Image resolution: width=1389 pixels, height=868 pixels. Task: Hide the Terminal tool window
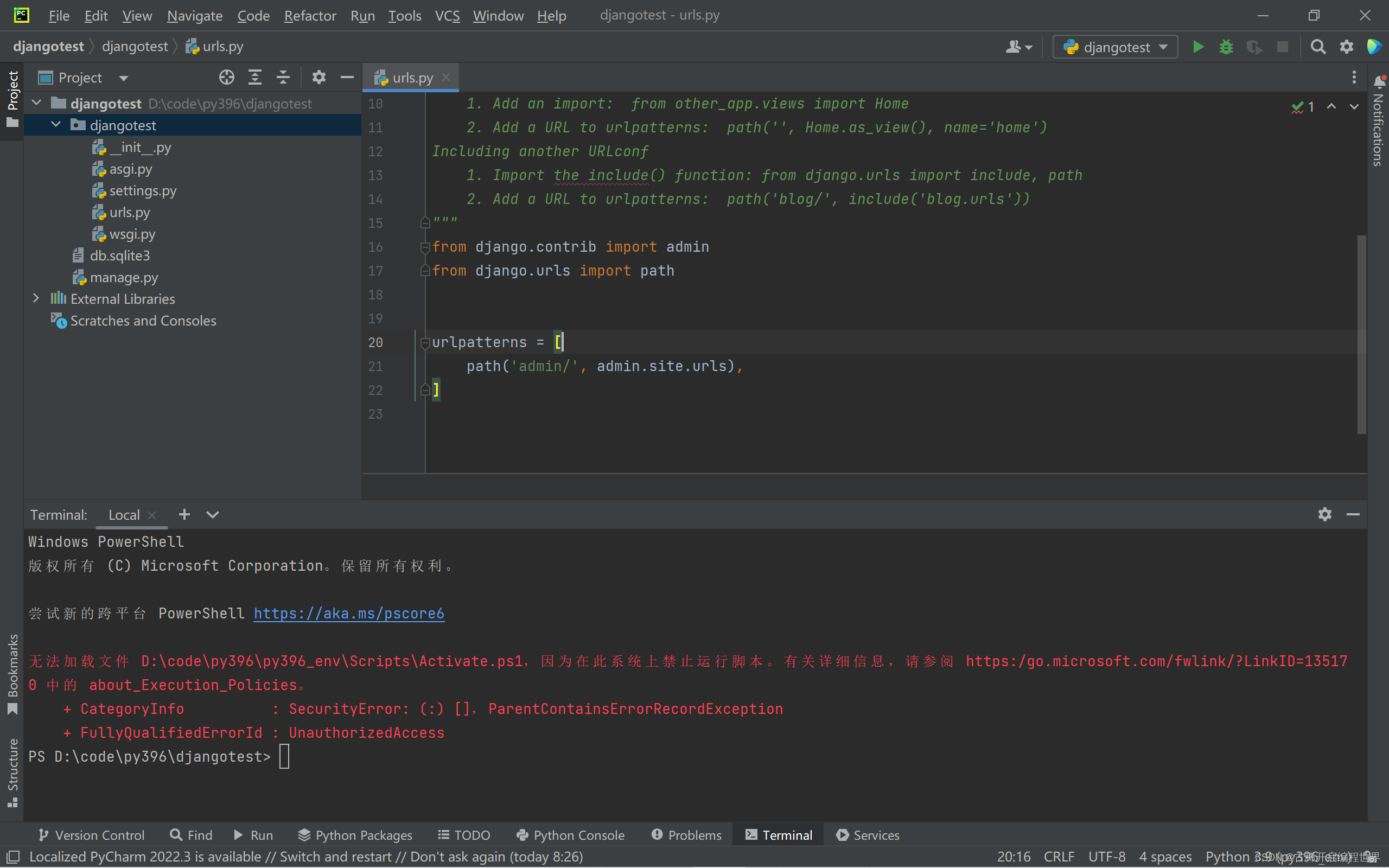(x=1353, y=514)
